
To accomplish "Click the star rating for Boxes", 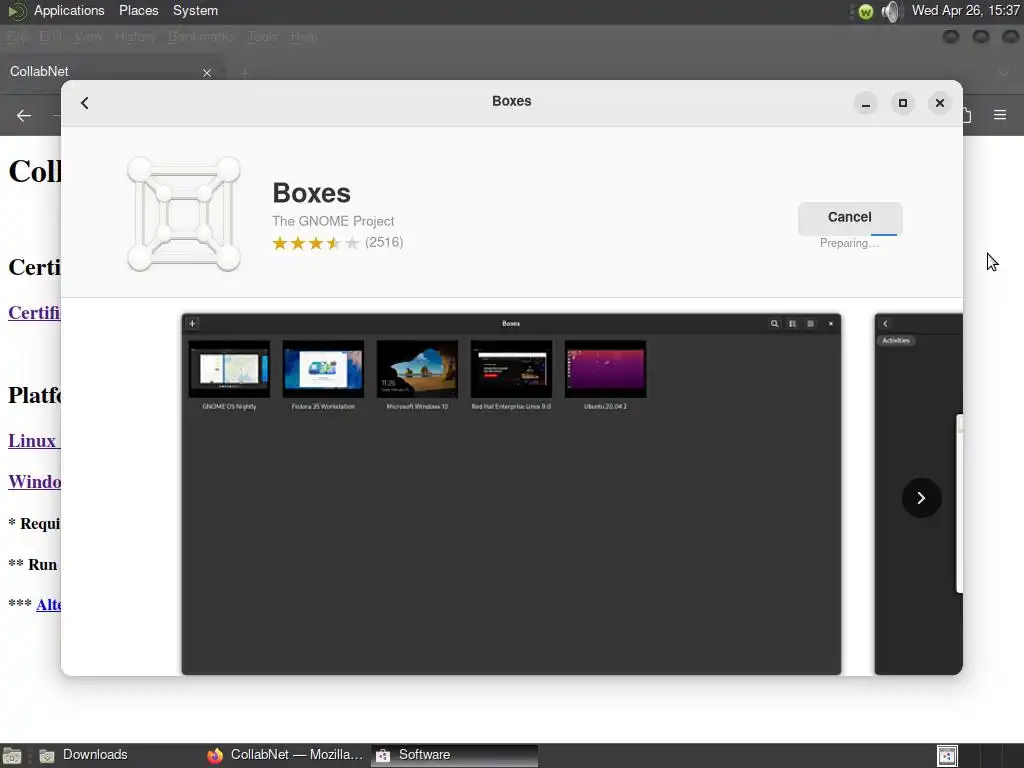I will click(x=316, y=243).
